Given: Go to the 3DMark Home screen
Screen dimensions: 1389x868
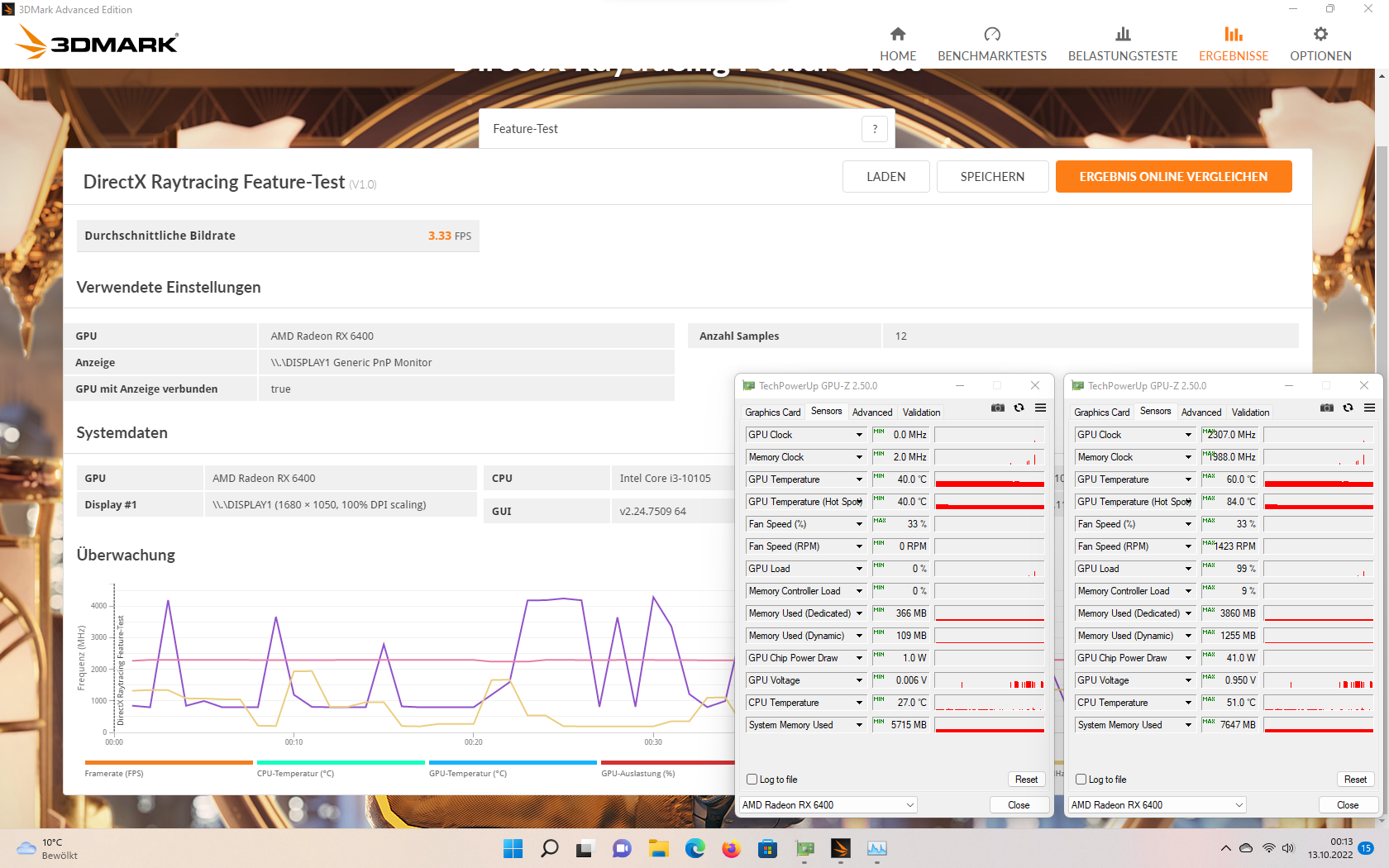Looking at the screenshot, I should tap(898, 41).
